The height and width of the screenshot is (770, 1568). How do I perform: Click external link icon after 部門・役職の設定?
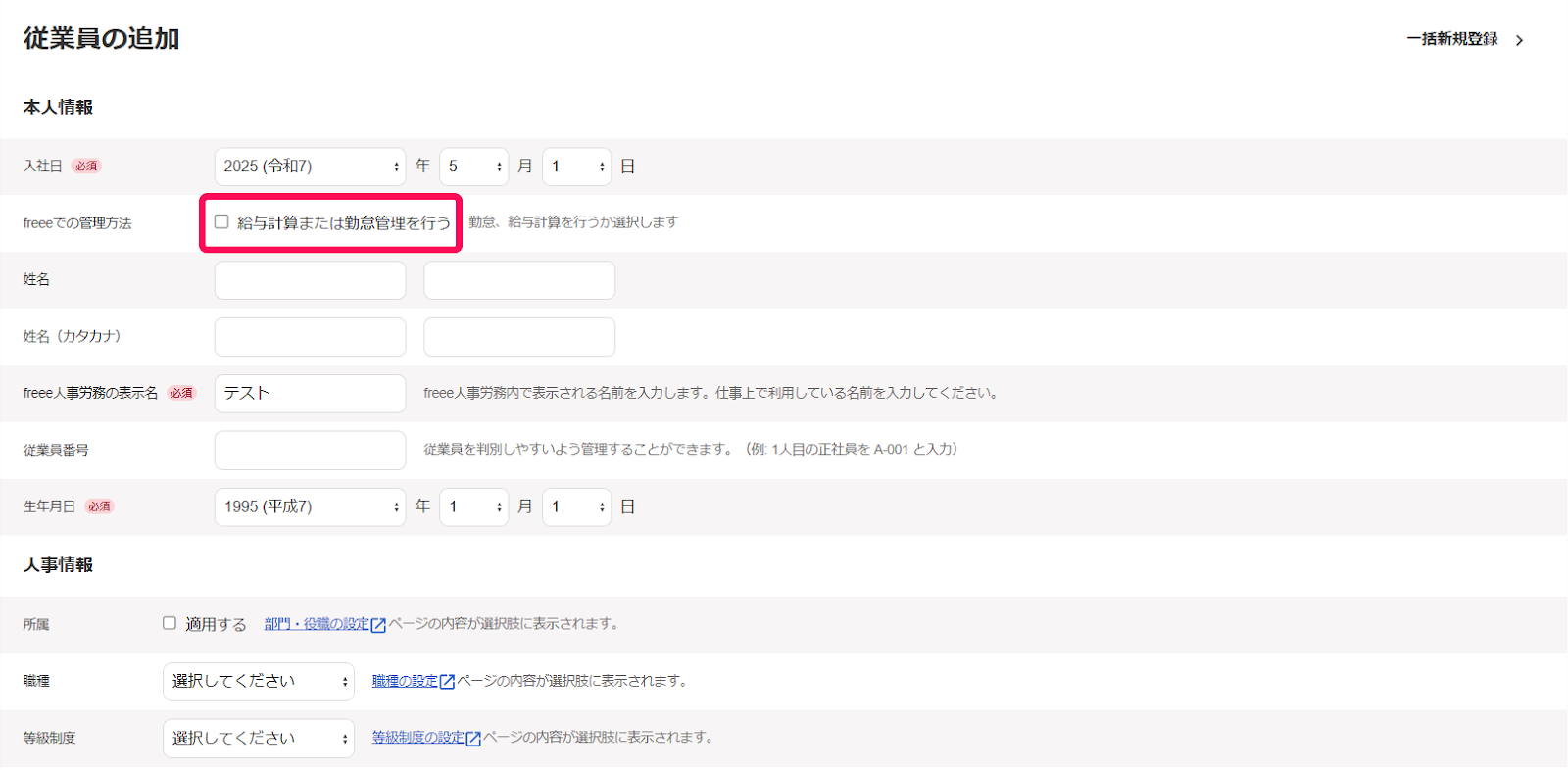(378, 625)
